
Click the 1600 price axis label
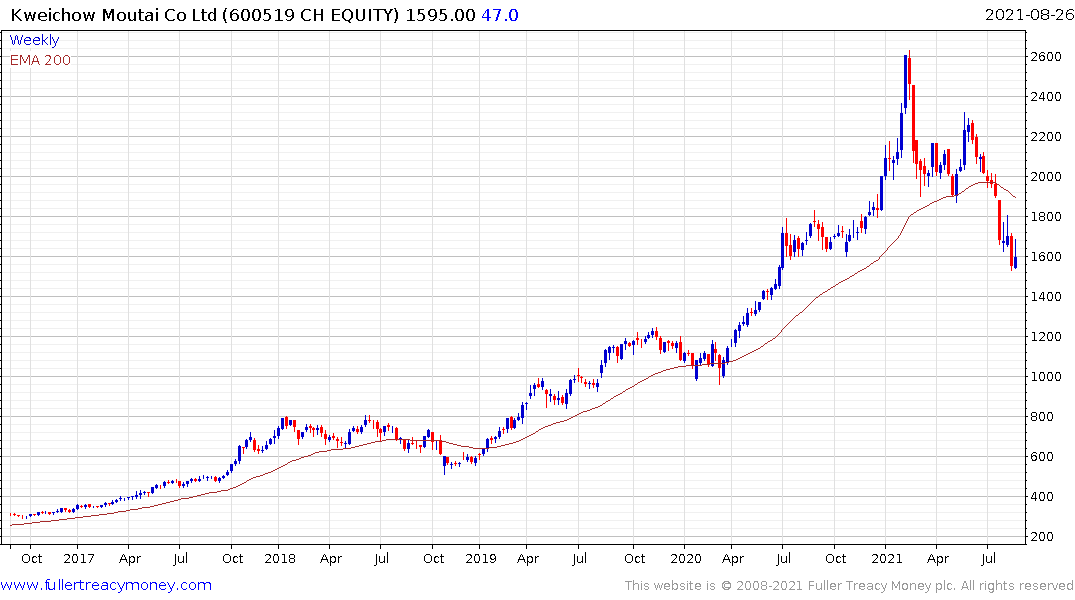click(1046, 257)
